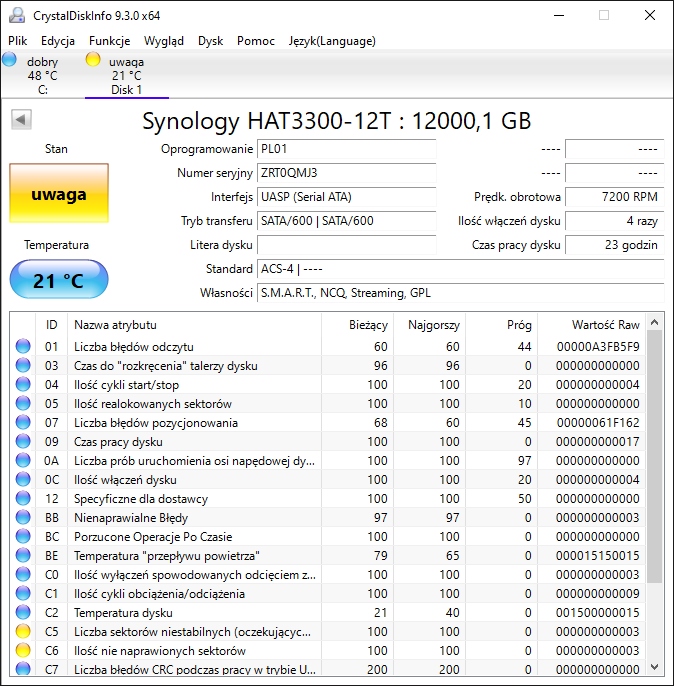The image size is (674, 686).
Task: Close the CrystalDiskInfo window
Action: click(x=650, y=15)
